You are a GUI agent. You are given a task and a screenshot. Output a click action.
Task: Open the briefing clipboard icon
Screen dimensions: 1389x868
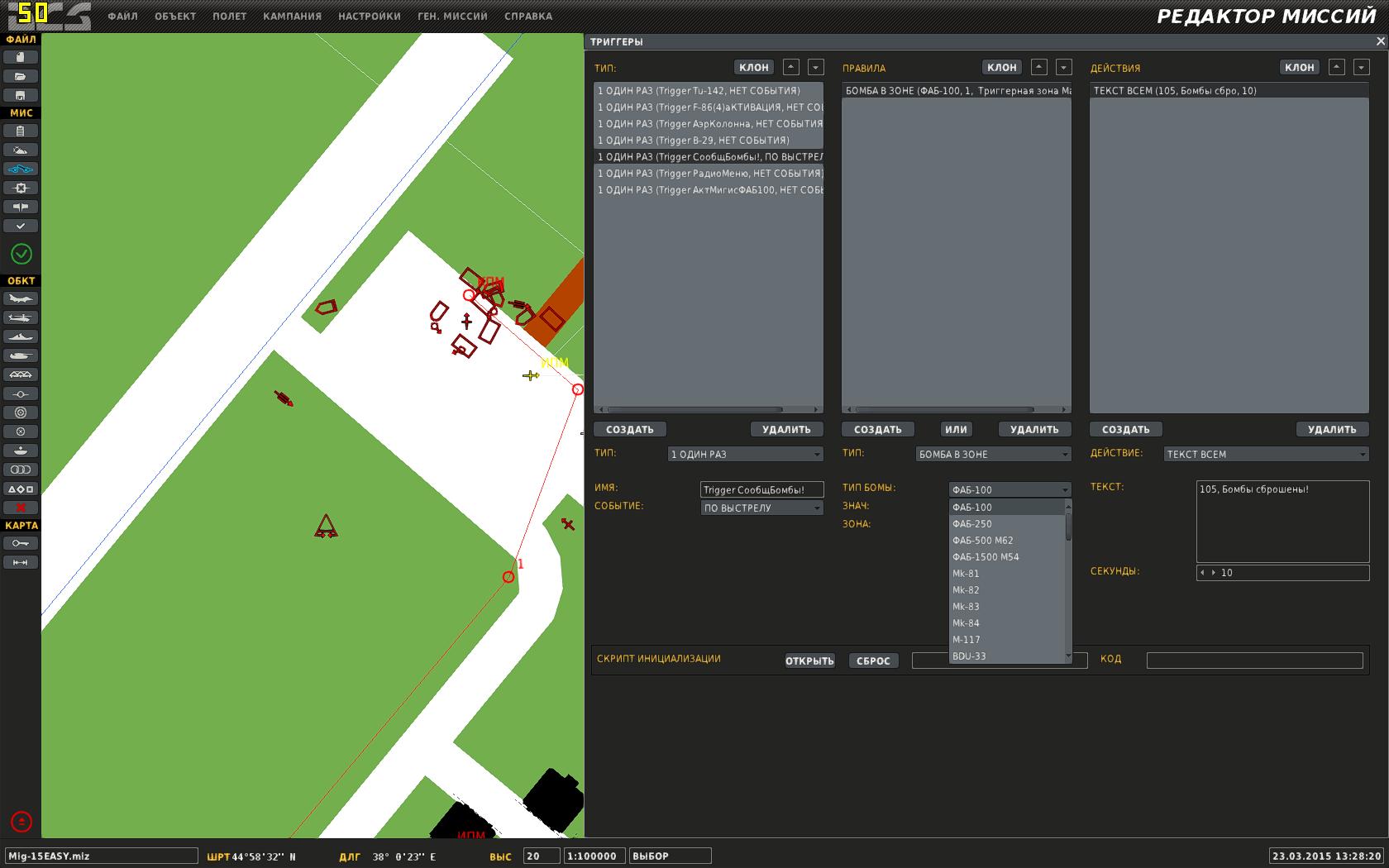point(21,131)
